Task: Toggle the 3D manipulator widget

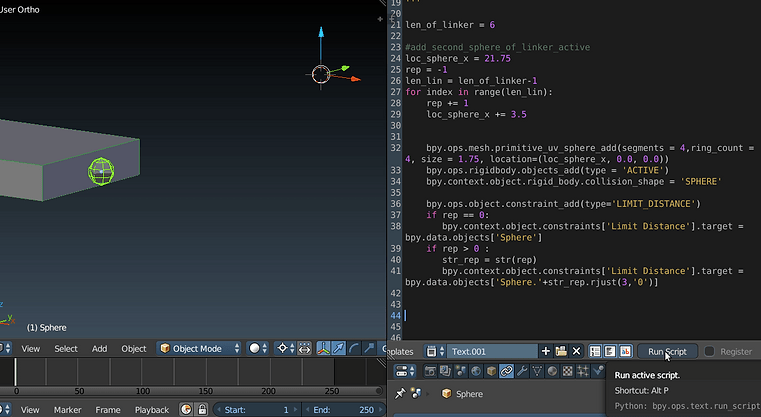Action: pyautogui.click(x=323, y=349)
